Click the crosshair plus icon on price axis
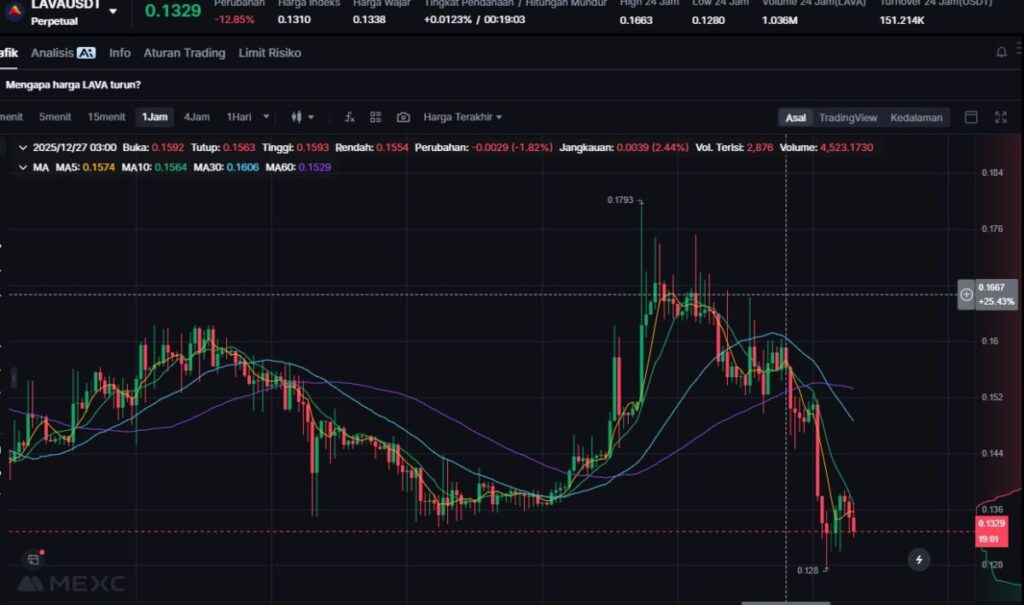The height and width of the screenshot is (605, 1024). coord(966,294)
